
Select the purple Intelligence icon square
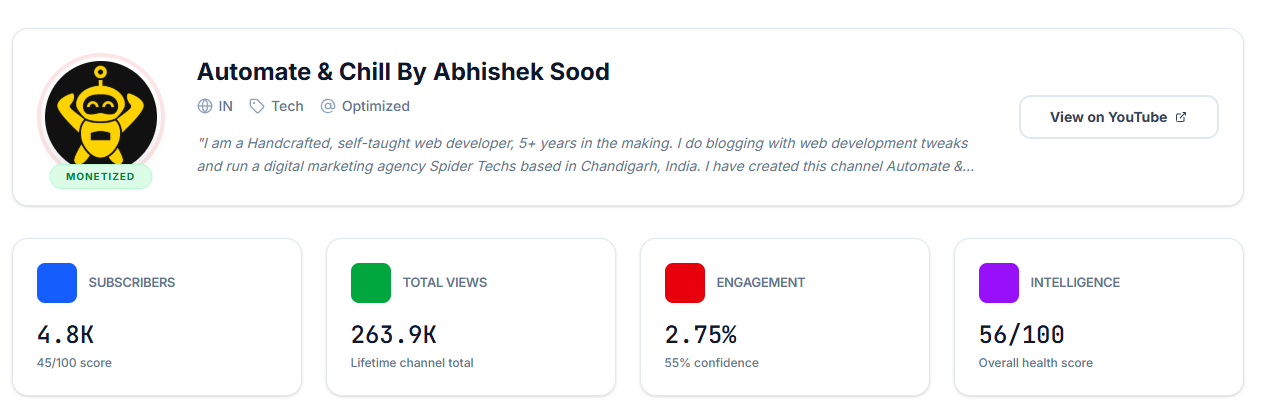pyautogui.click(x=999, y=283)
